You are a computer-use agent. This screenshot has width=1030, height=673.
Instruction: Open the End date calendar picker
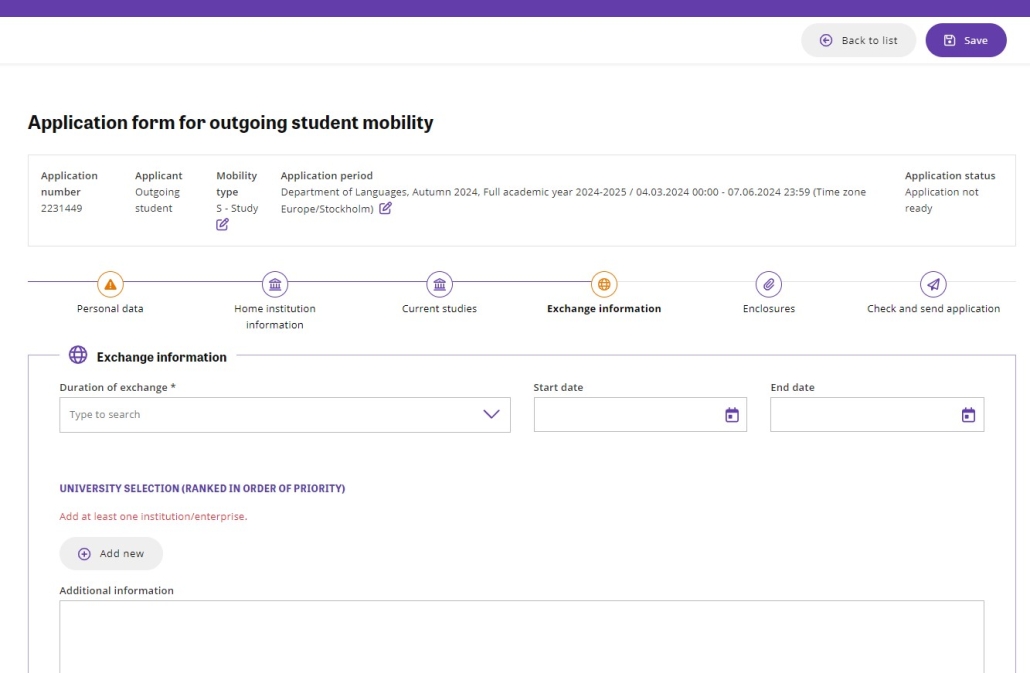point(968,415)
